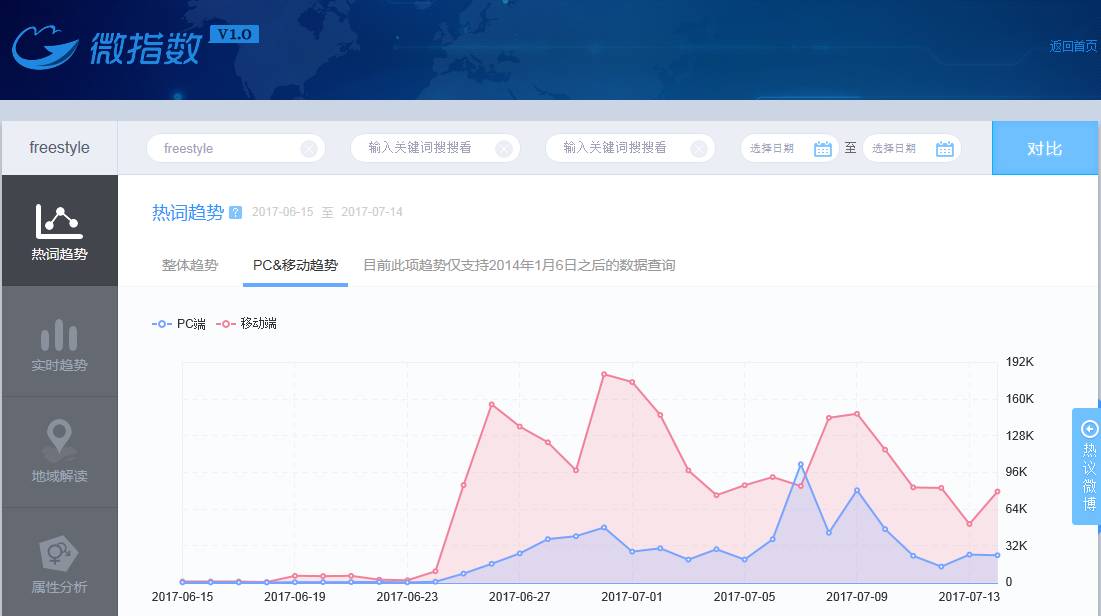Select the PC&移动趋势 tab
The height and width of the screenshot is (616, 1101).
(294, 265)
